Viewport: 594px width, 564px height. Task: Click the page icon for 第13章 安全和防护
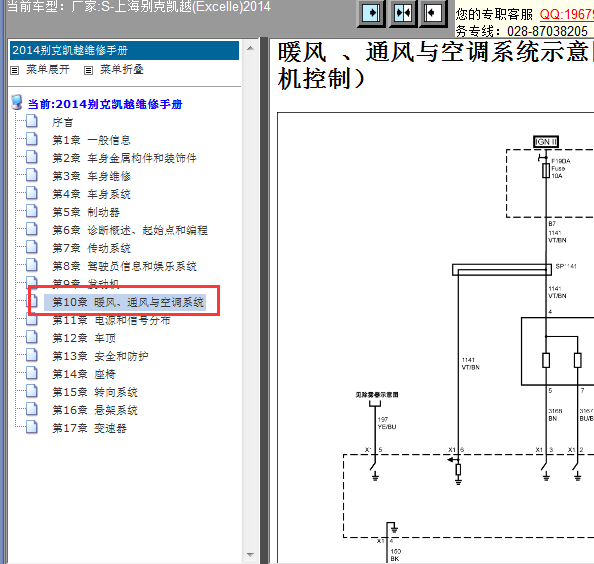tap(32, 355)
